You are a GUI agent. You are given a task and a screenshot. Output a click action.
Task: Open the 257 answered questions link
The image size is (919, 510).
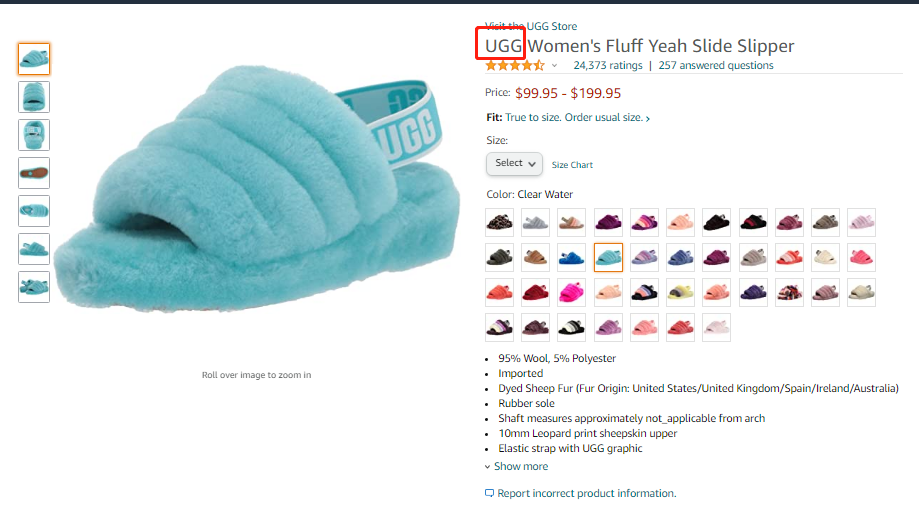pyautogui.click(x=715, y=65)
